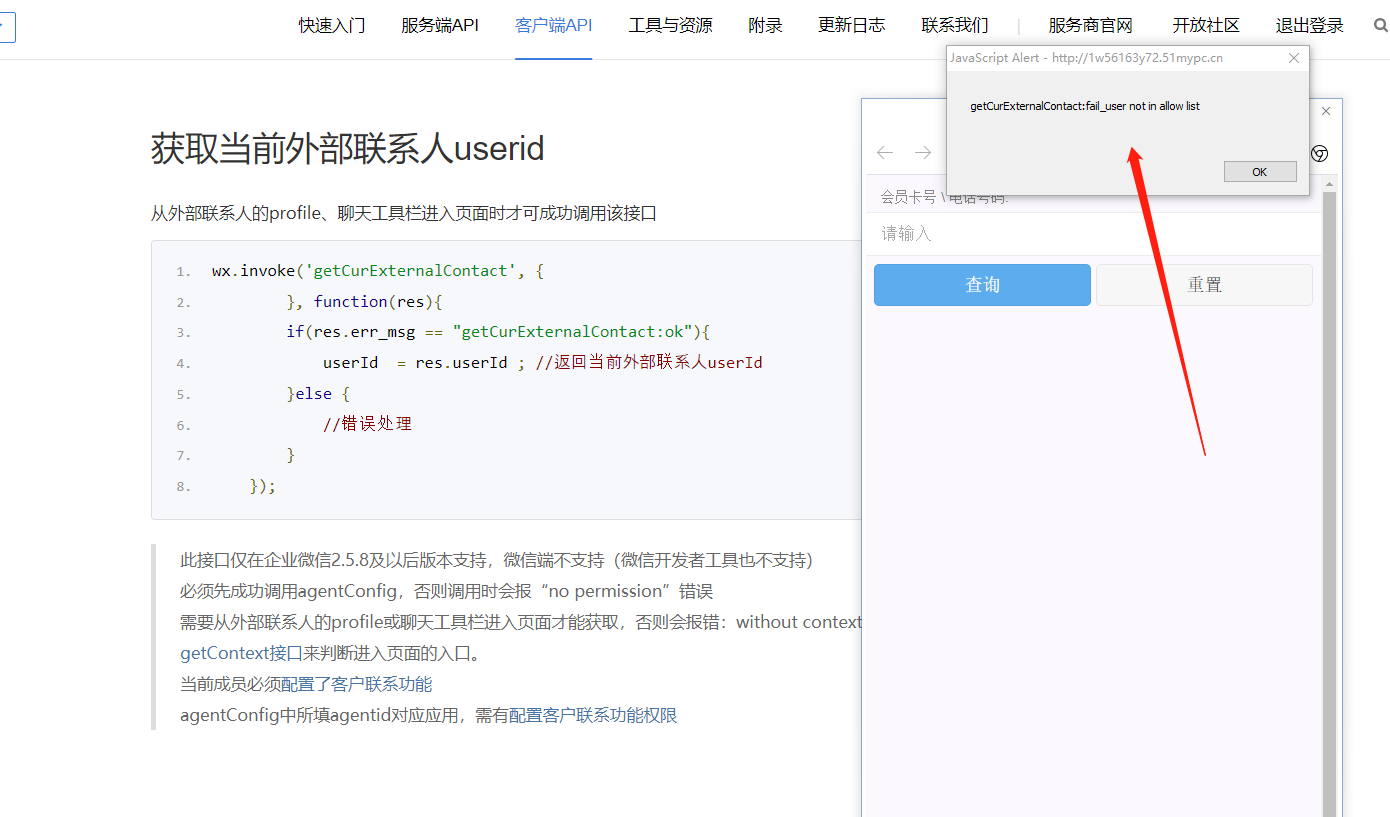Go to the 联系我们 page
Viewport: 1390px width, 817px height.
click(955, 26)
